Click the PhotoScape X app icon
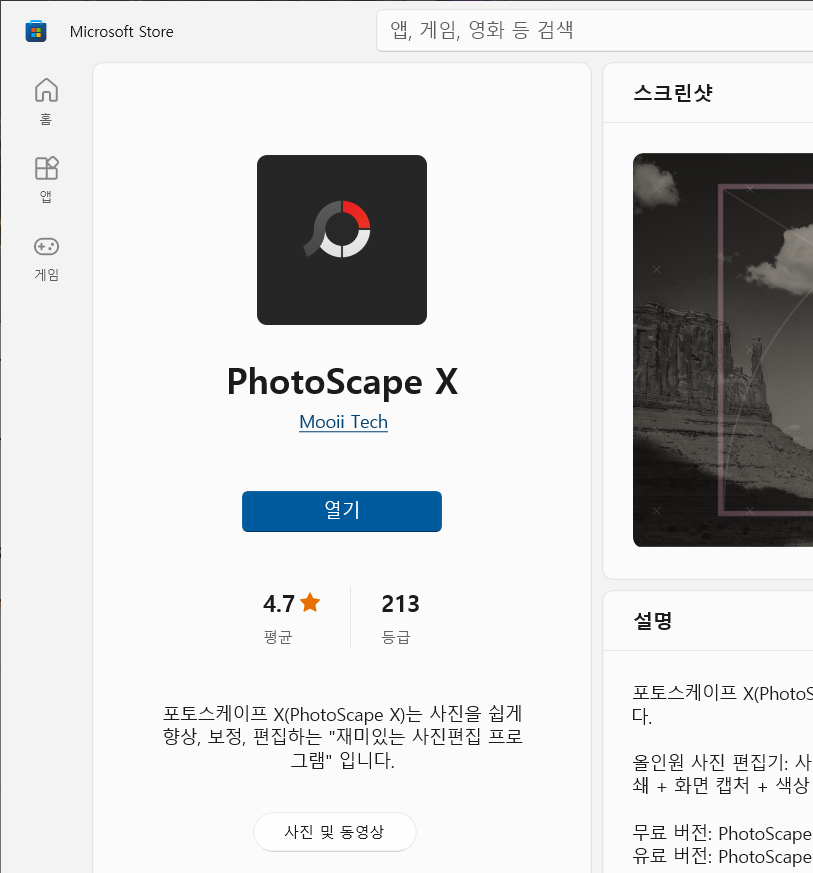The image size is (813, 873). pyautogui.click(x=342, y=240)
